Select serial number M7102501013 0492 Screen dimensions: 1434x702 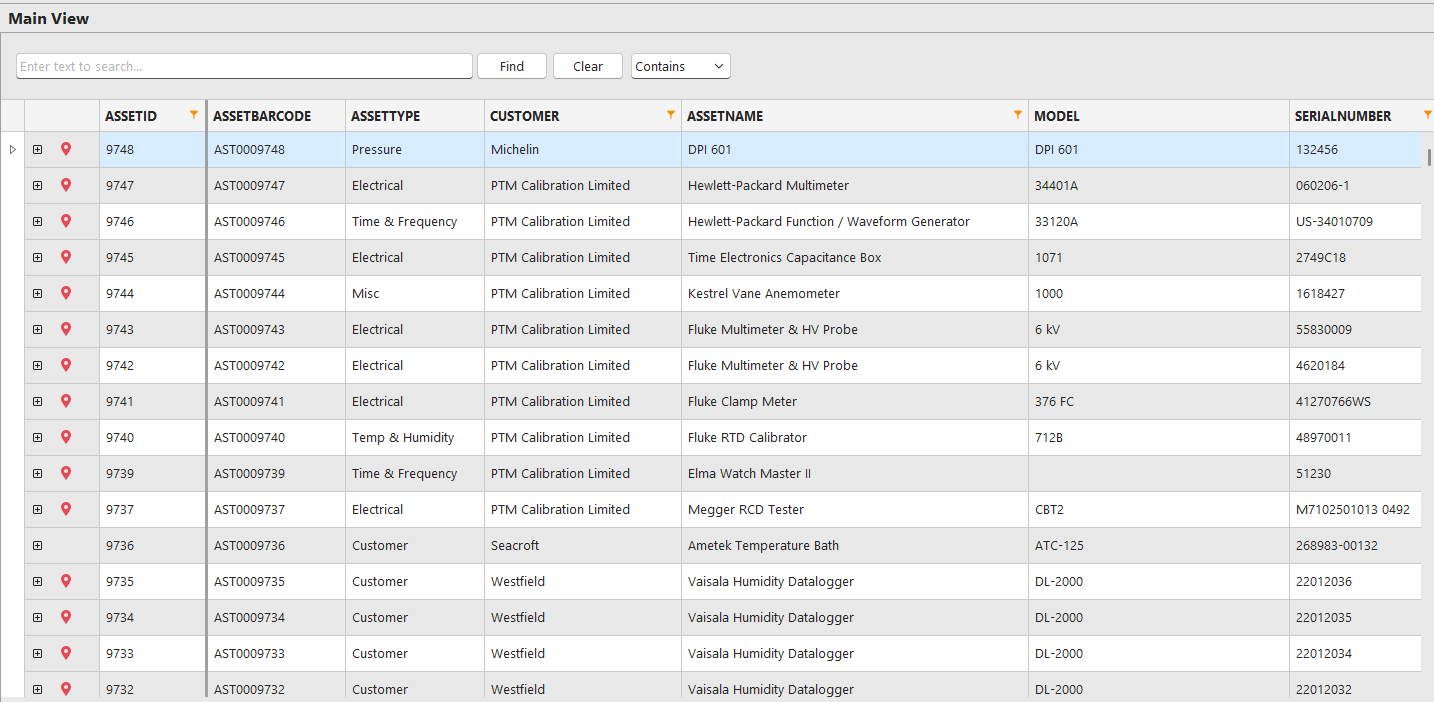(1355, 509)
